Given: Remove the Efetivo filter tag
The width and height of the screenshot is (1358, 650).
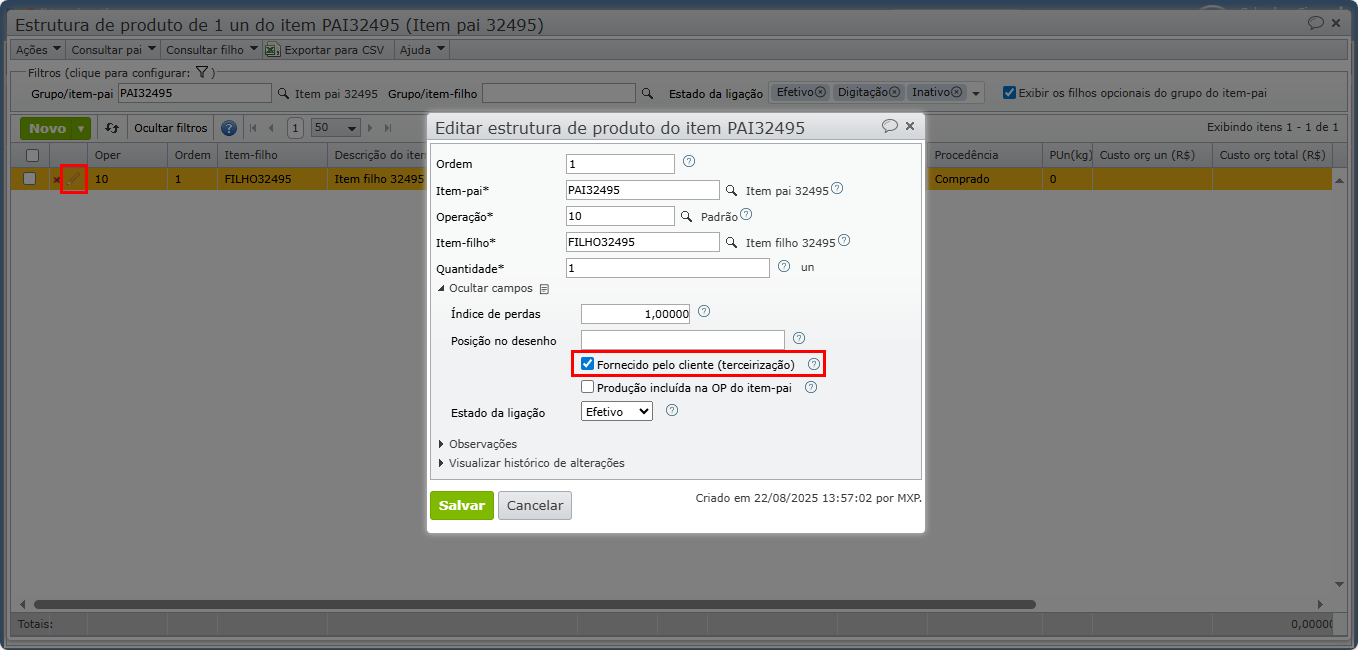Looking at the screenshot, I should (820, 92).
